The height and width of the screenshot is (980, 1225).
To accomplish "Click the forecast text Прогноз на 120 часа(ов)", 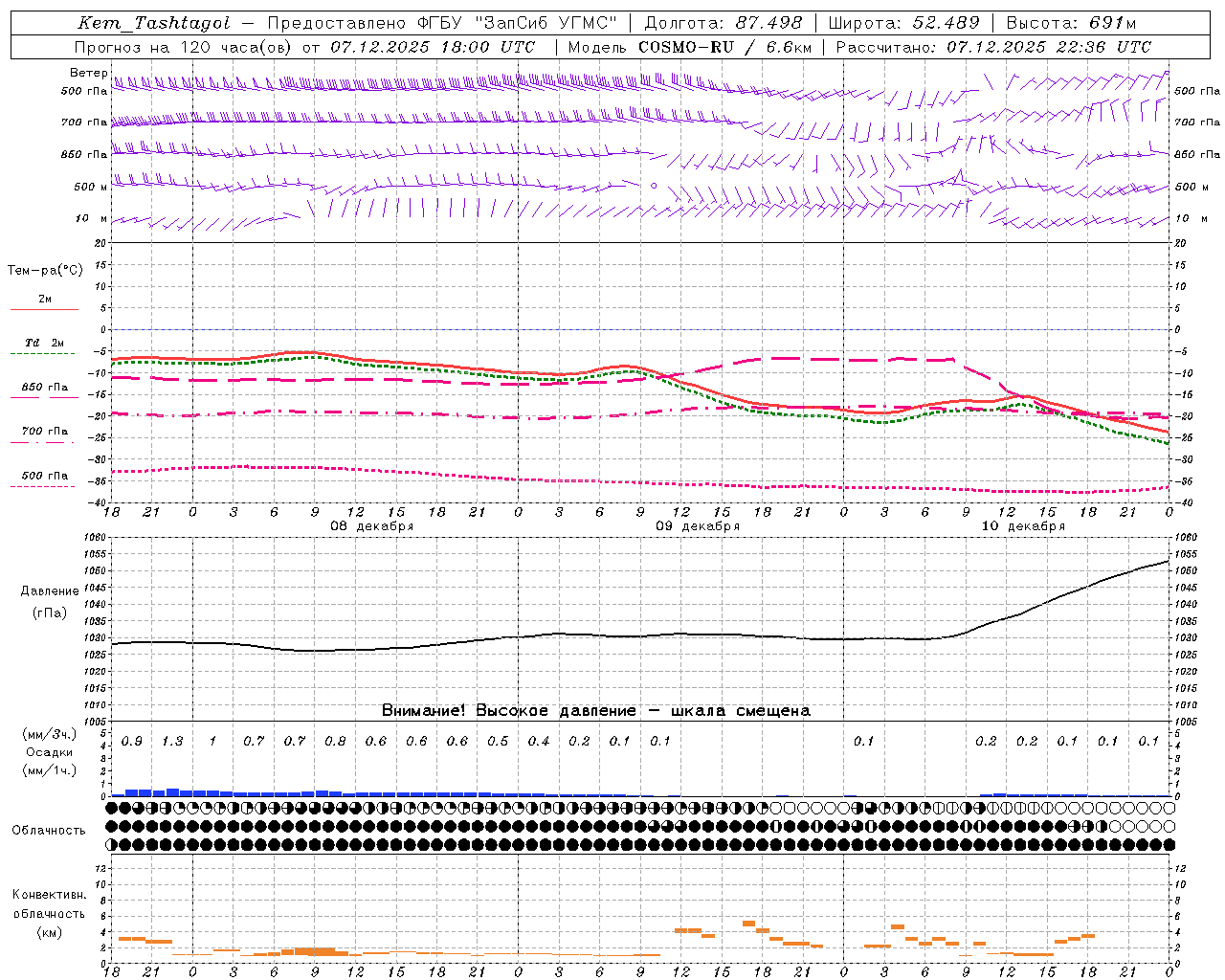I will [184, 47].
